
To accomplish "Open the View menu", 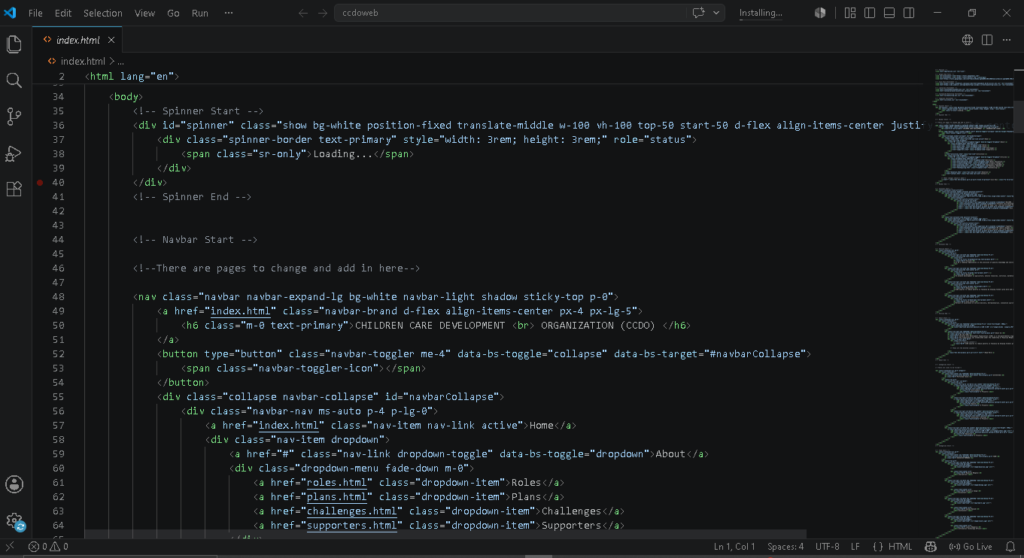I will pyautogui.click(x=144, y=12).
